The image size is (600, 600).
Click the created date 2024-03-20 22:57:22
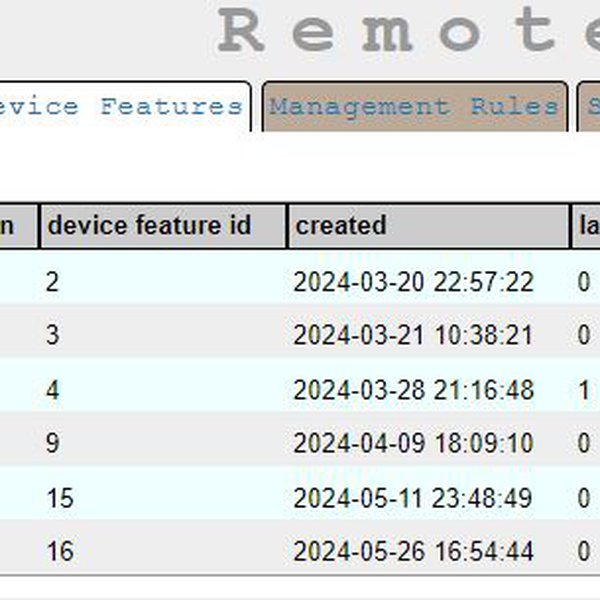point(413,282)
